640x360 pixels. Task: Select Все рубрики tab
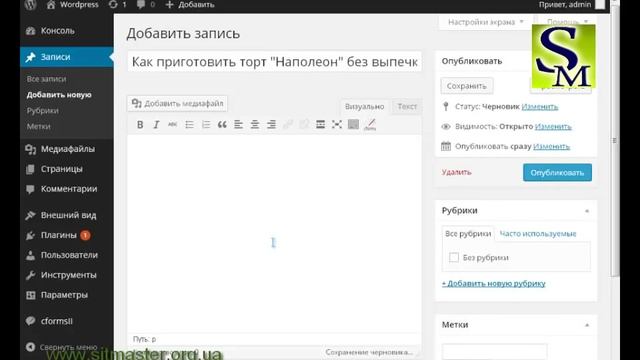click(x=468, y=234)
